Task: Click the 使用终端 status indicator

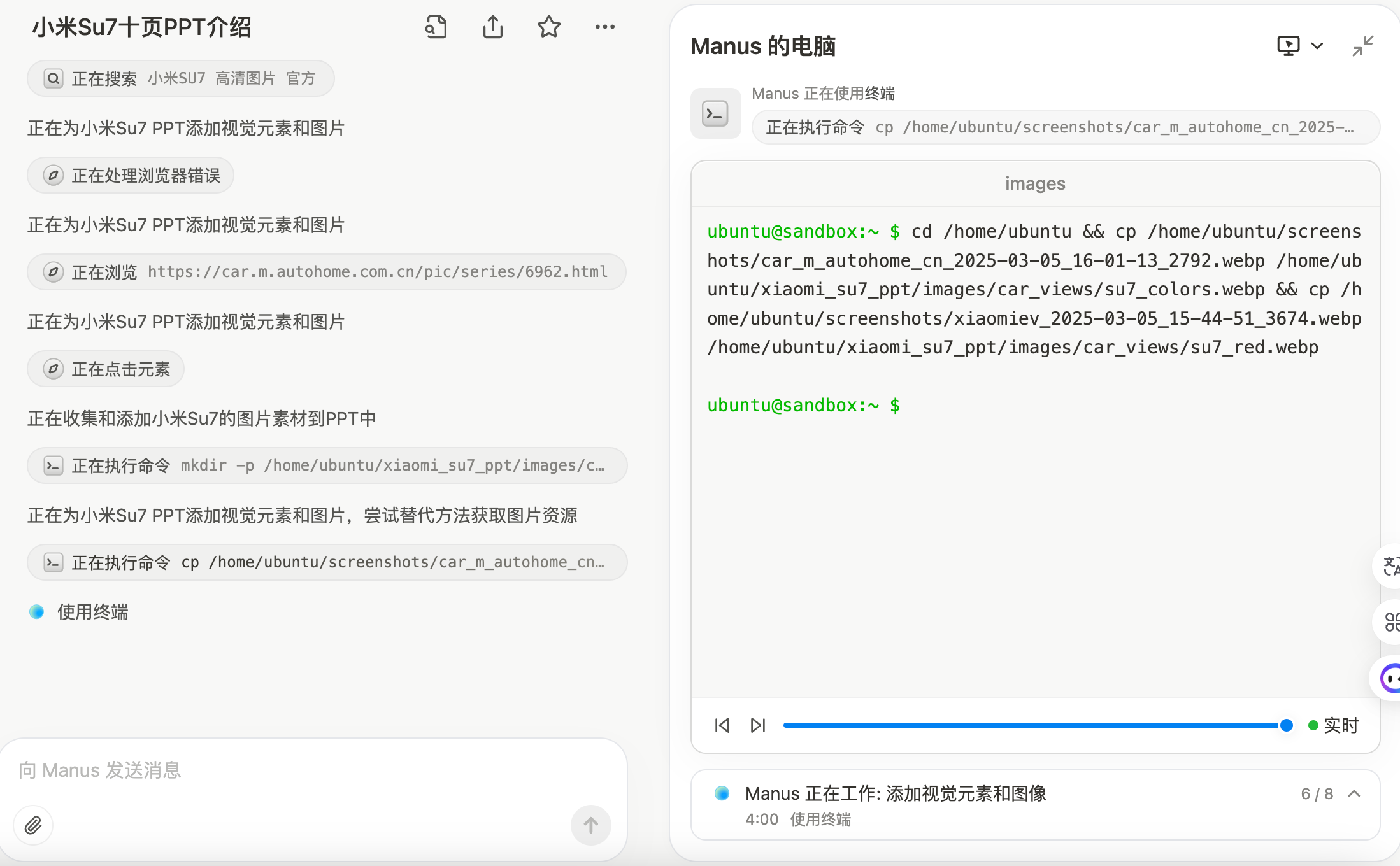Action: tap(79, 612)
